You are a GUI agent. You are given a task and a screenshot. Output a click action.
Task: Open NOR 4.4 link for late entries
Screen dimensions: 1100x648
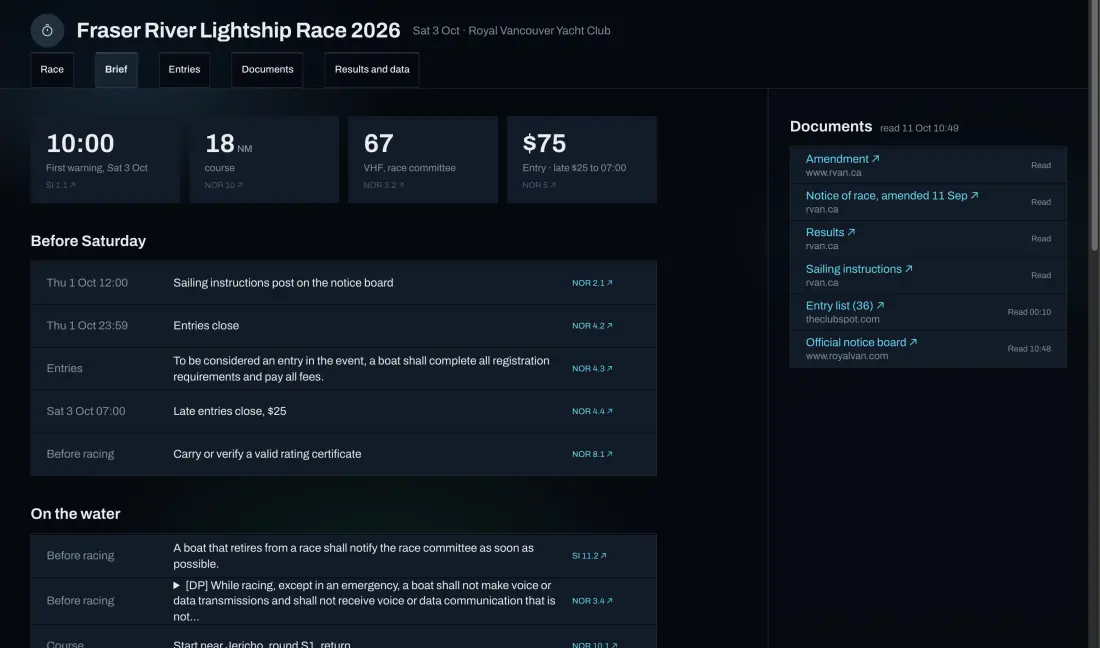pos(592,412)
